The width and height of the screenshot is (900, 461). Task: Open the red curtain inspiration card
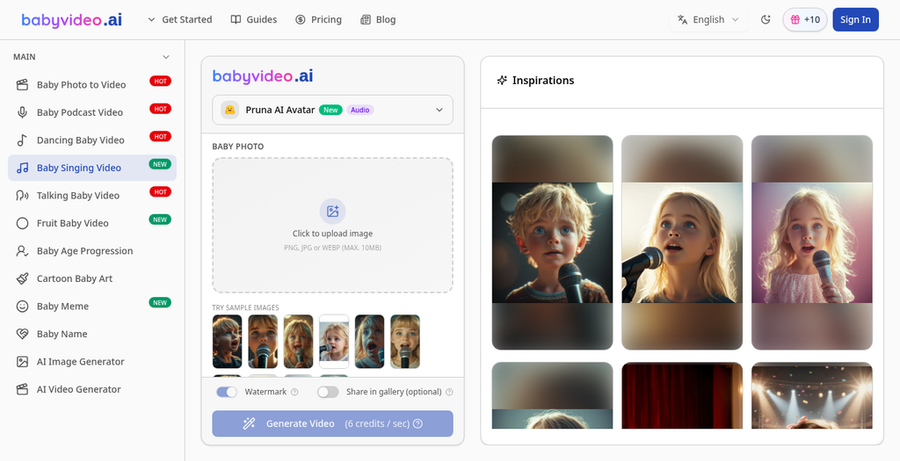tap(682, 396)
